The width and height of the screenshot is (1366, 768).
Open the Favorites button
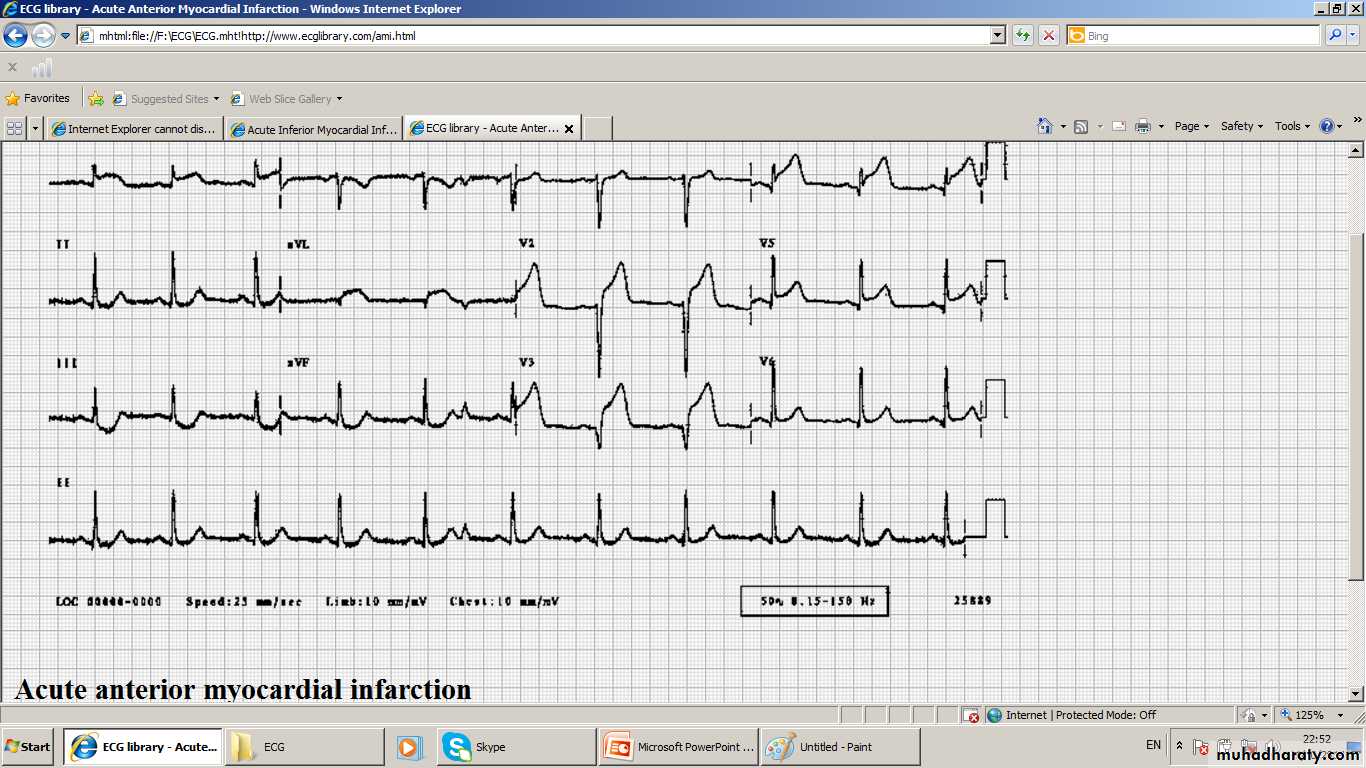[38, 98]
